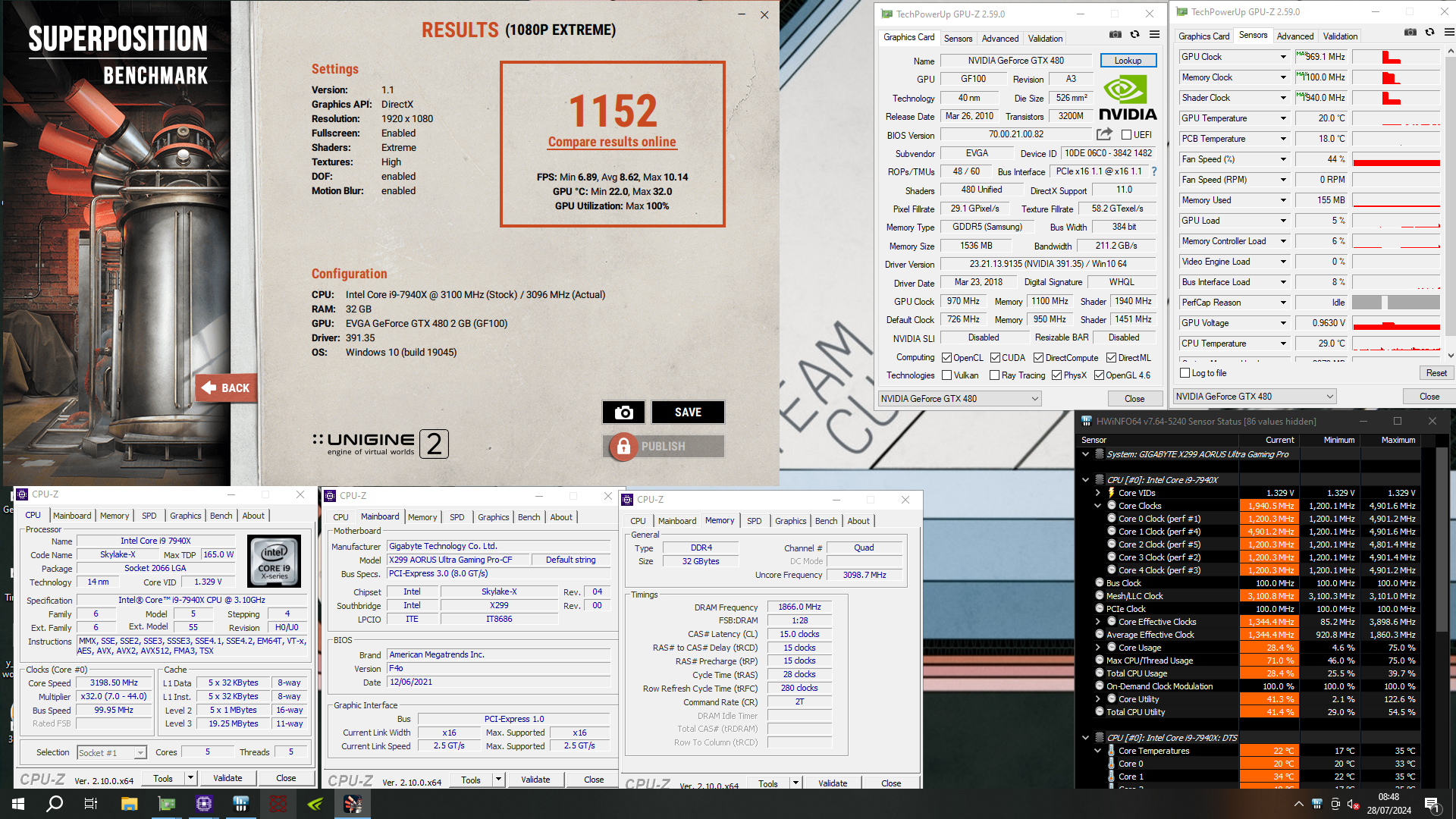The height and width of the screenshot is (819, 1456).
Task: Toggle the PhysX checkbox
Action: click(1056, 375)
